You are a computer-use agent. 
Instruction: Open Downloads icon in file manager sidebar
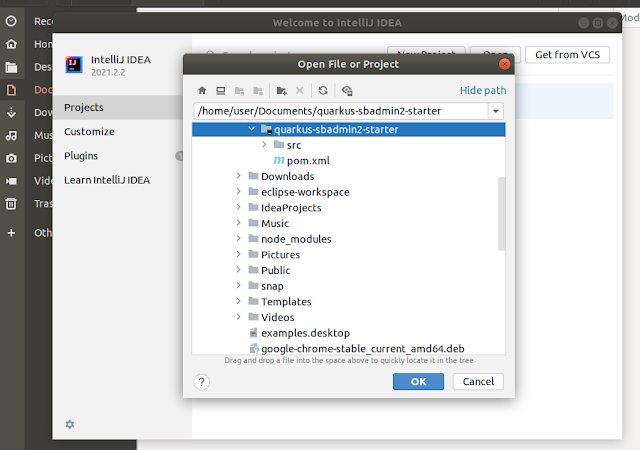click(11, 112)
